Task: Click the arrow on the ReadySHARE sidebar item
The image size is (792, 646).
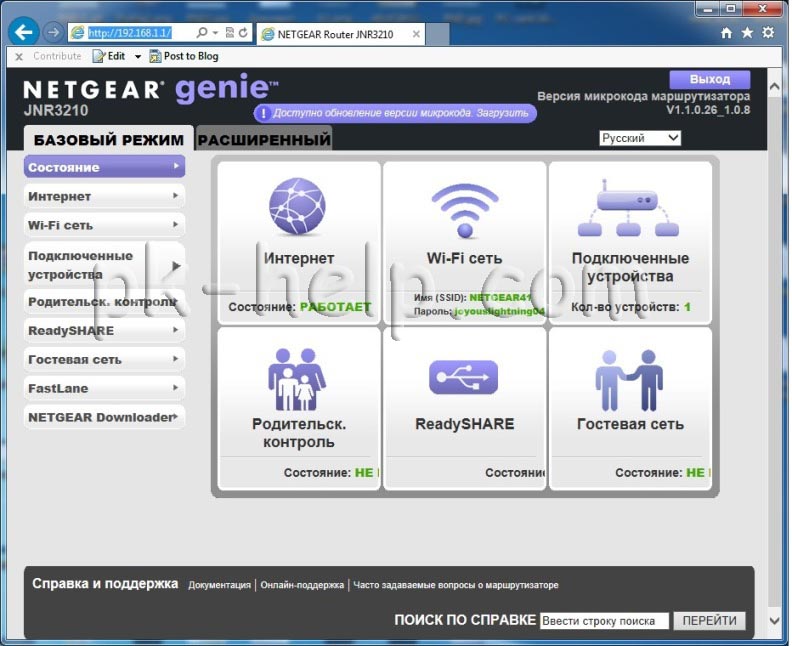Action: [x=175, y=330]
